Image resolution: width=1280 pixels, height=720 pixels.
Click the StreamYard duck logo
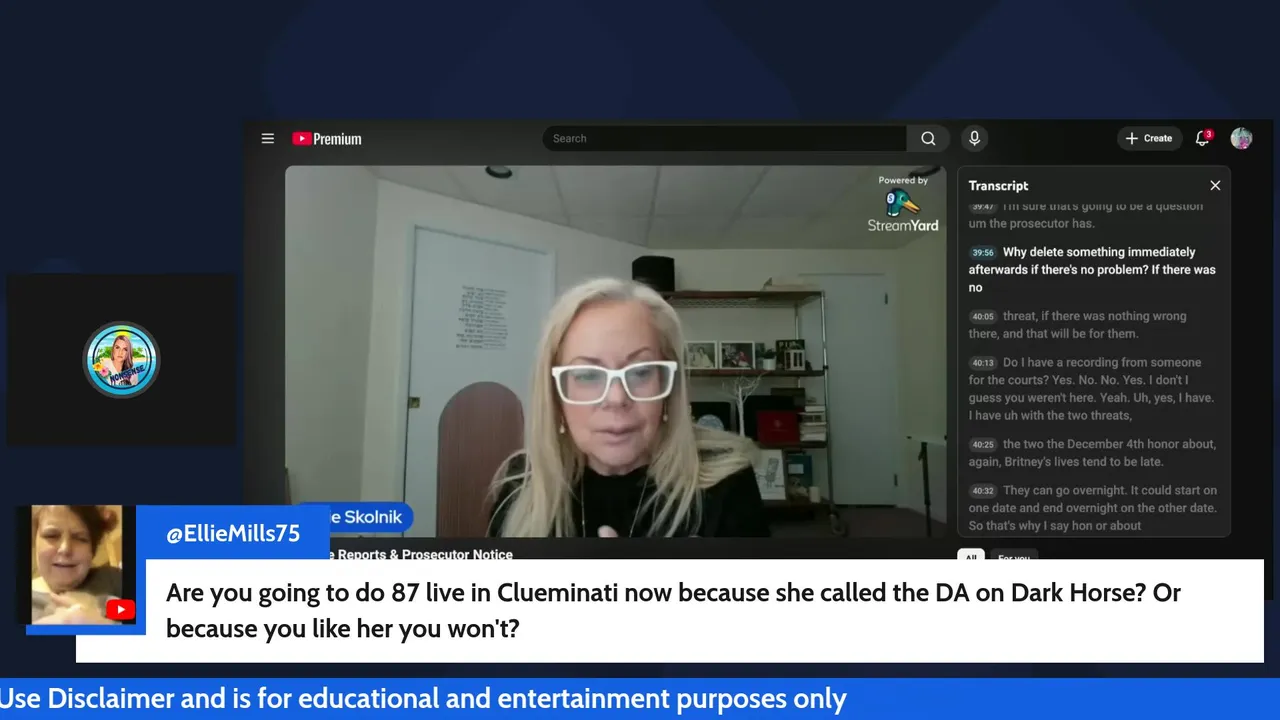902,203
